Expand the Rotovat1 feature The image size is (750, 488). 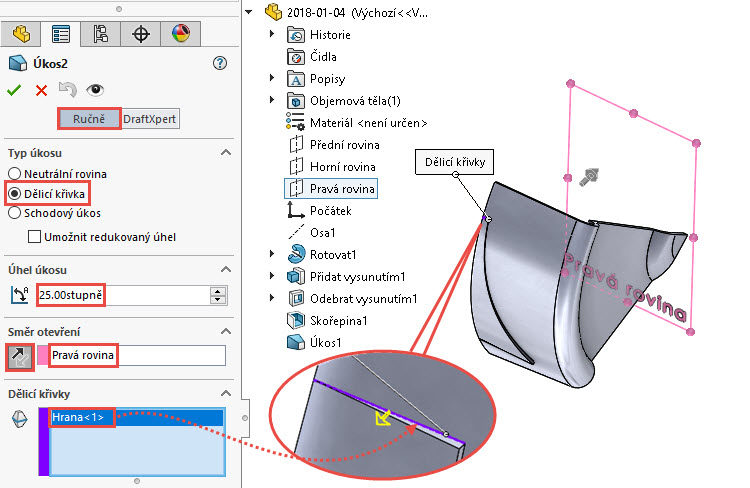[x=272, y=254]
